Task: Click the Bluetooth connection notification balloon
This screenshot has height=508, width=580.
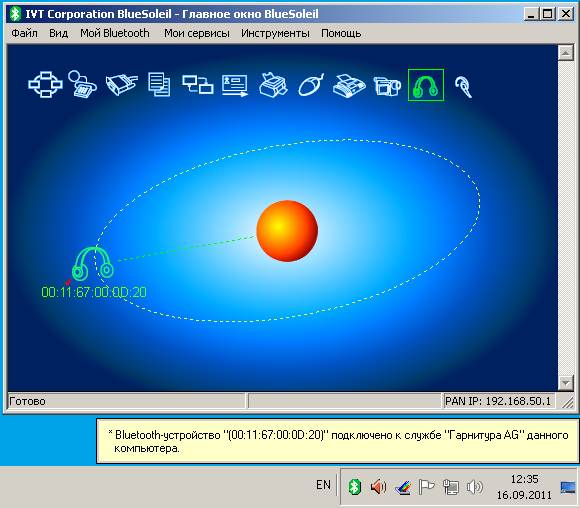Action: [338, 441]
